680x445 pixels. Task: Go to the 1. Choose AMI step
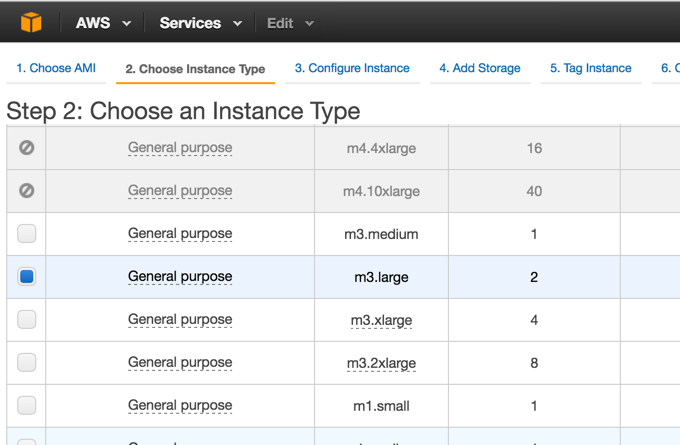(x=56, y=68)
